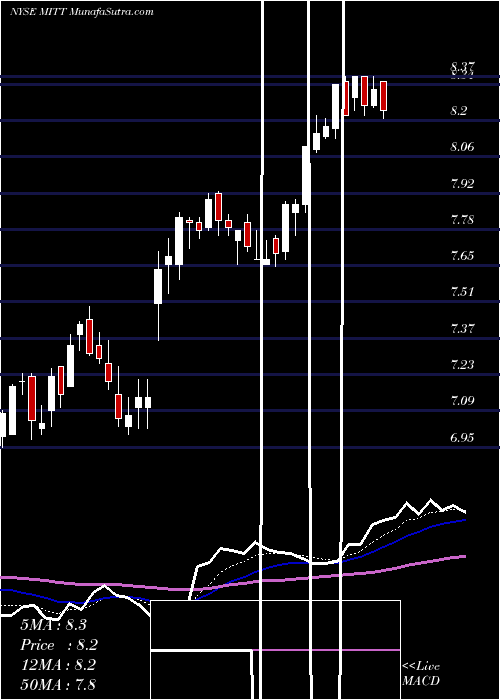
Task: Select the 6.95 price axis label
Action: (462, 438)
